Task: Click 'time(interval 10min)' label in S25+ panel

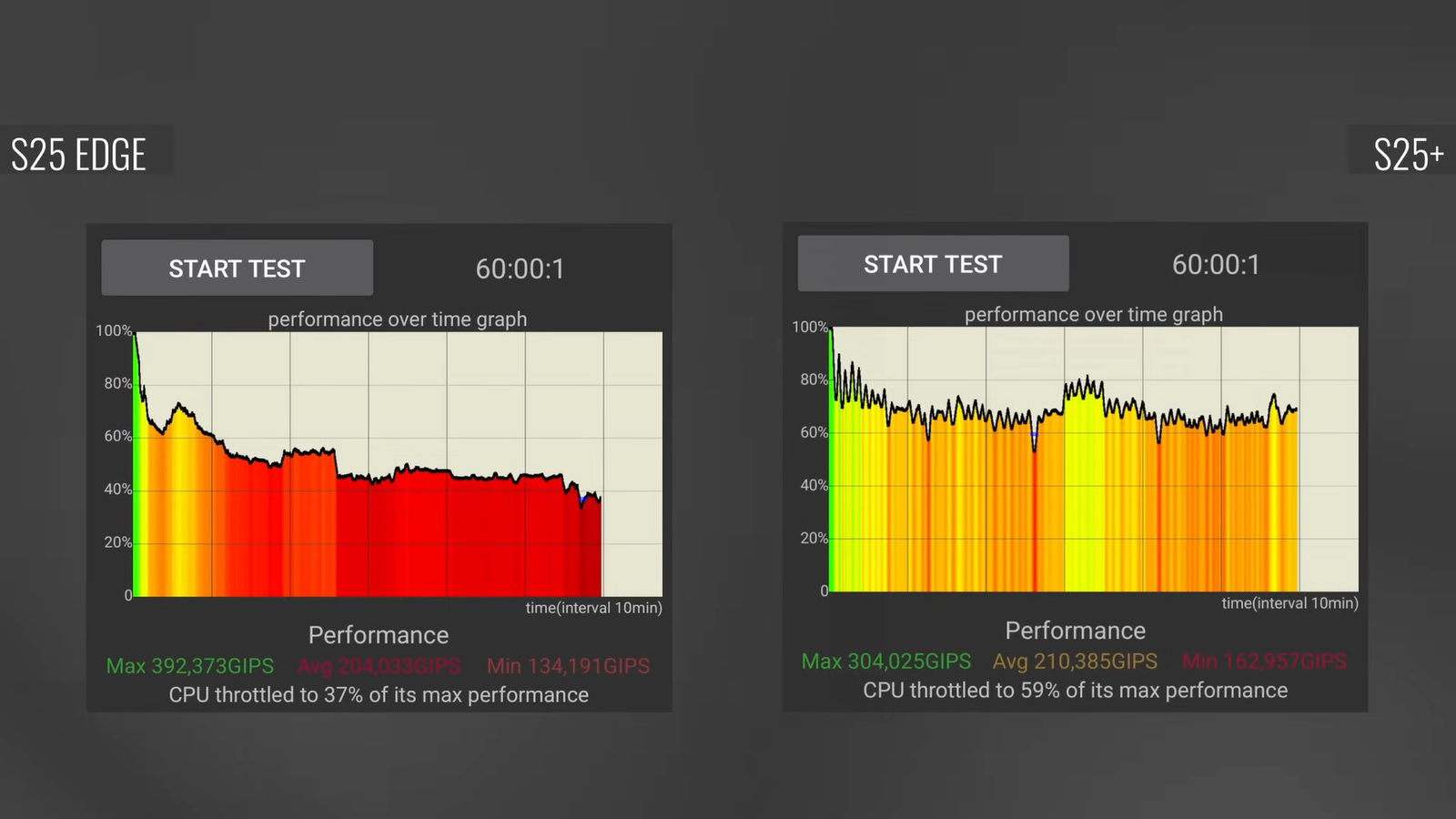Action: pyautogui.click(x=1290, y=603)
